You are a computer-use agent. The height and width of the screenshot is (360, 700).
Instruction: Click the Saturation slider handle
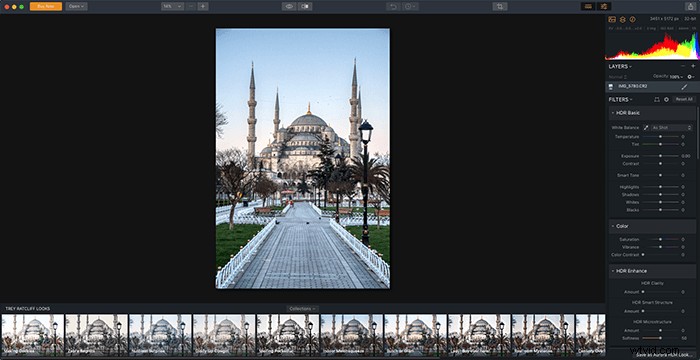(x=660, y=239)
